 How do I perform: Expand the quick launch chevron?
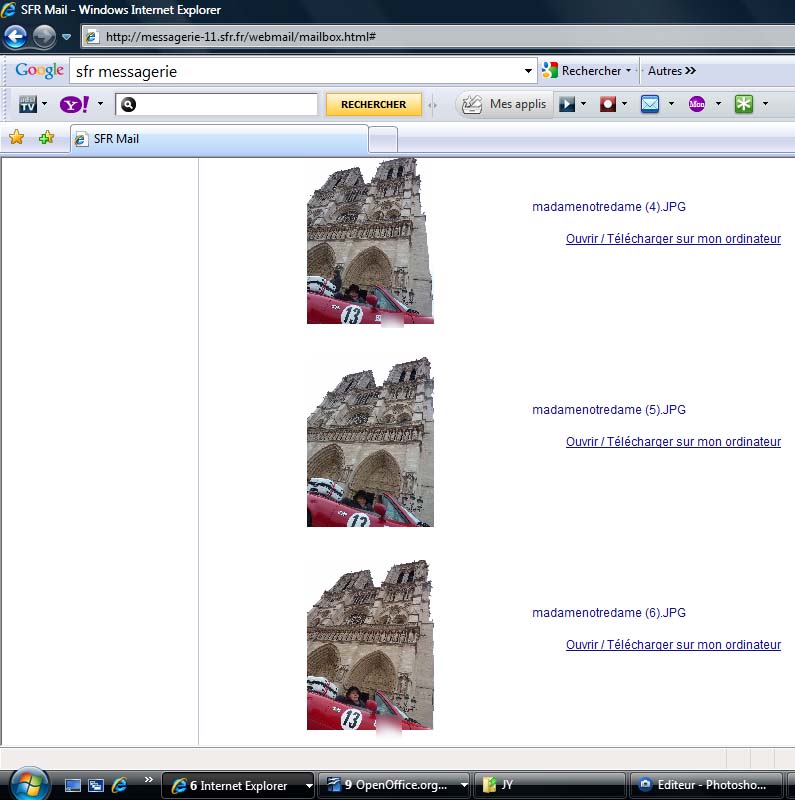148,780
